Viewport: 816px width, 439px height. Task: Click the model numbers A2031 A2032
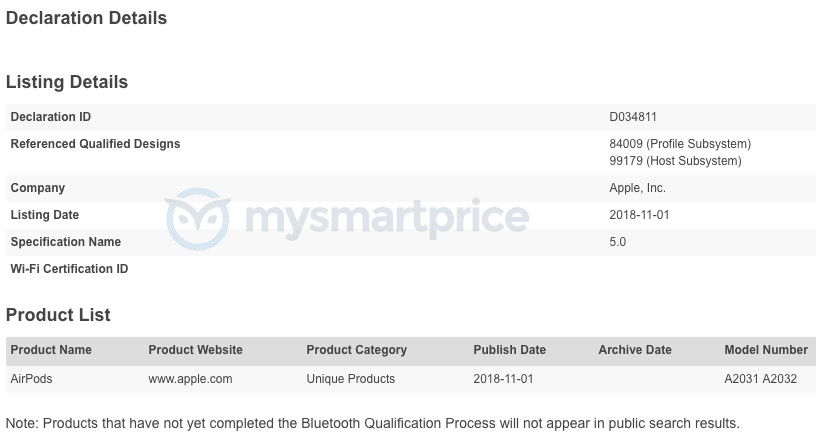[x=761, y=379]
